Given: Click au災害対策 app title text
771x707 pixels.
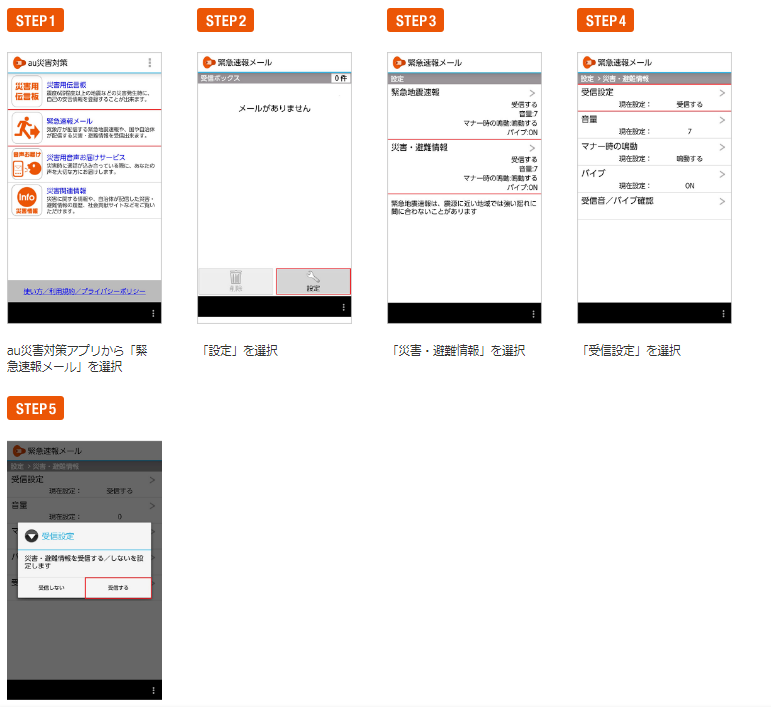Looking at the screenshot, I should [48, 62].
